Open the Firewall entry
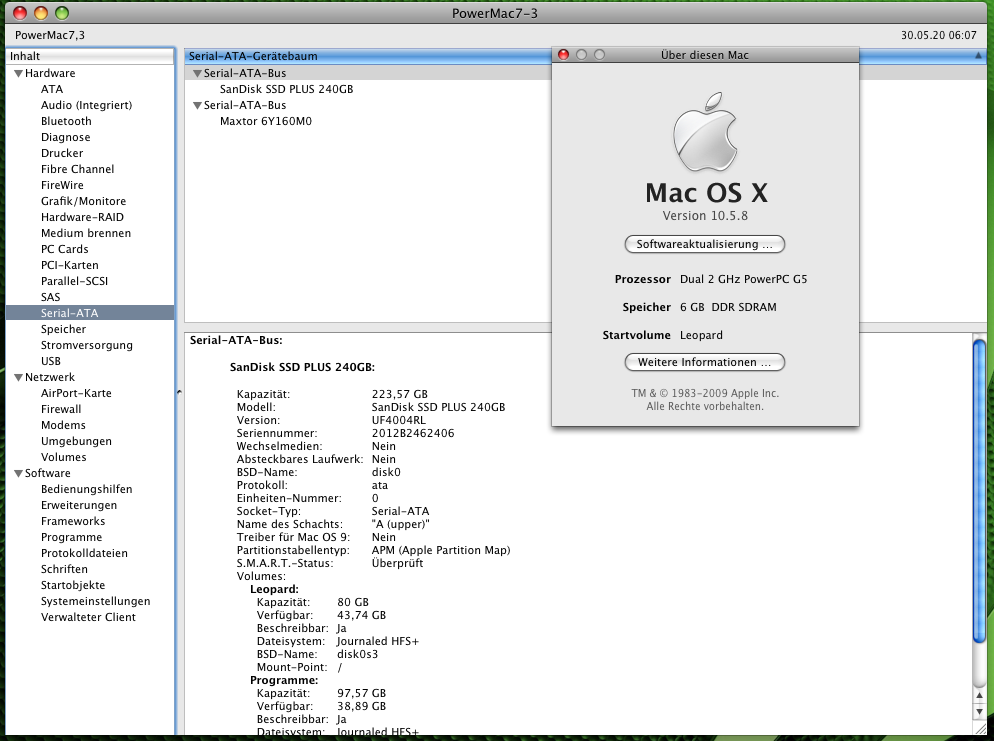This screenshot has width=994, height=741. [x=61, y=409]
